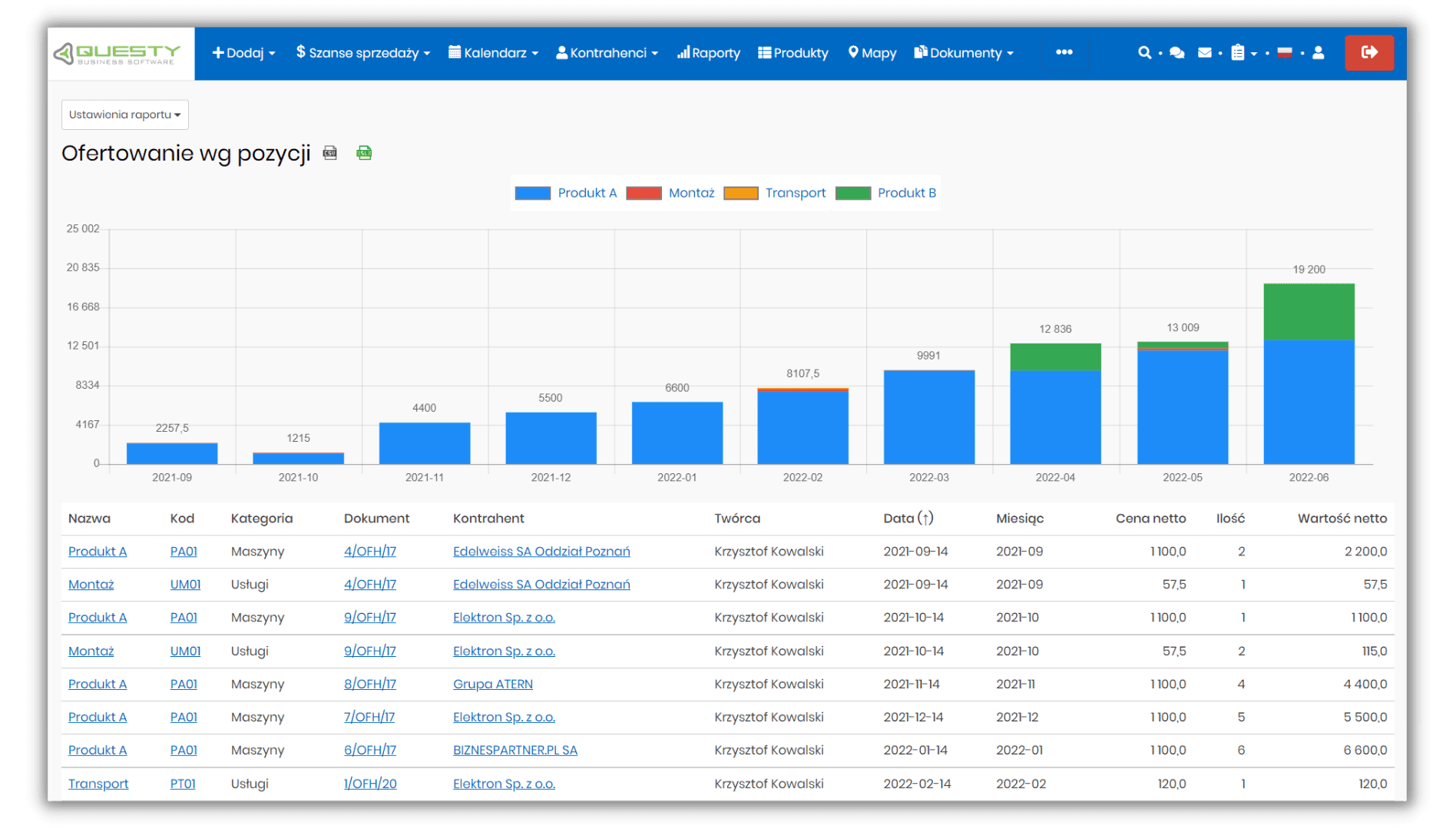
Task: Click the Ofertowanie wg pozycji heading
Action: [186, 153]
